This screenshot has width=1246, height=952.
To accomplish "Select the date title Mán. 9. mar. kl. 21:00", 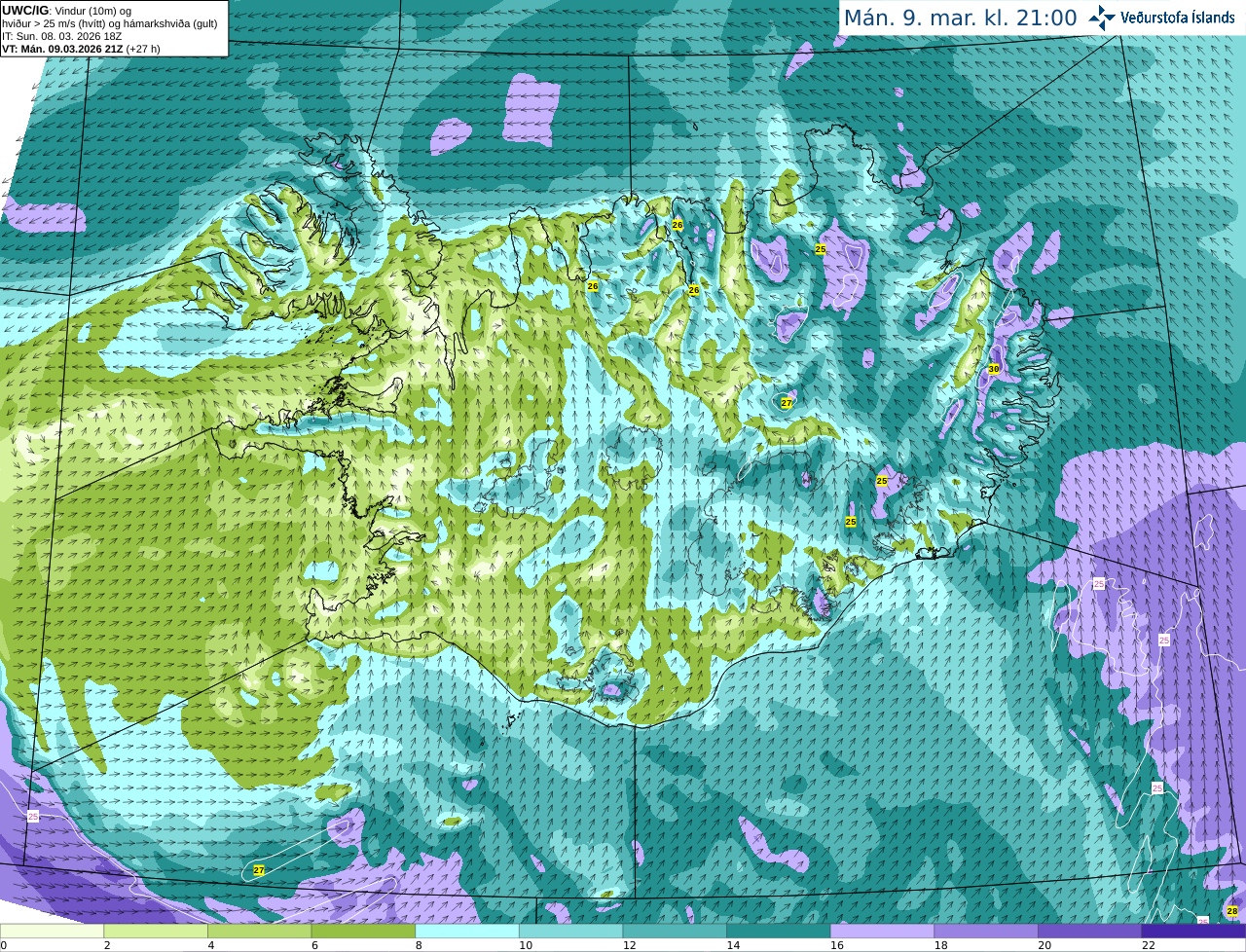I will coord(960,18).
